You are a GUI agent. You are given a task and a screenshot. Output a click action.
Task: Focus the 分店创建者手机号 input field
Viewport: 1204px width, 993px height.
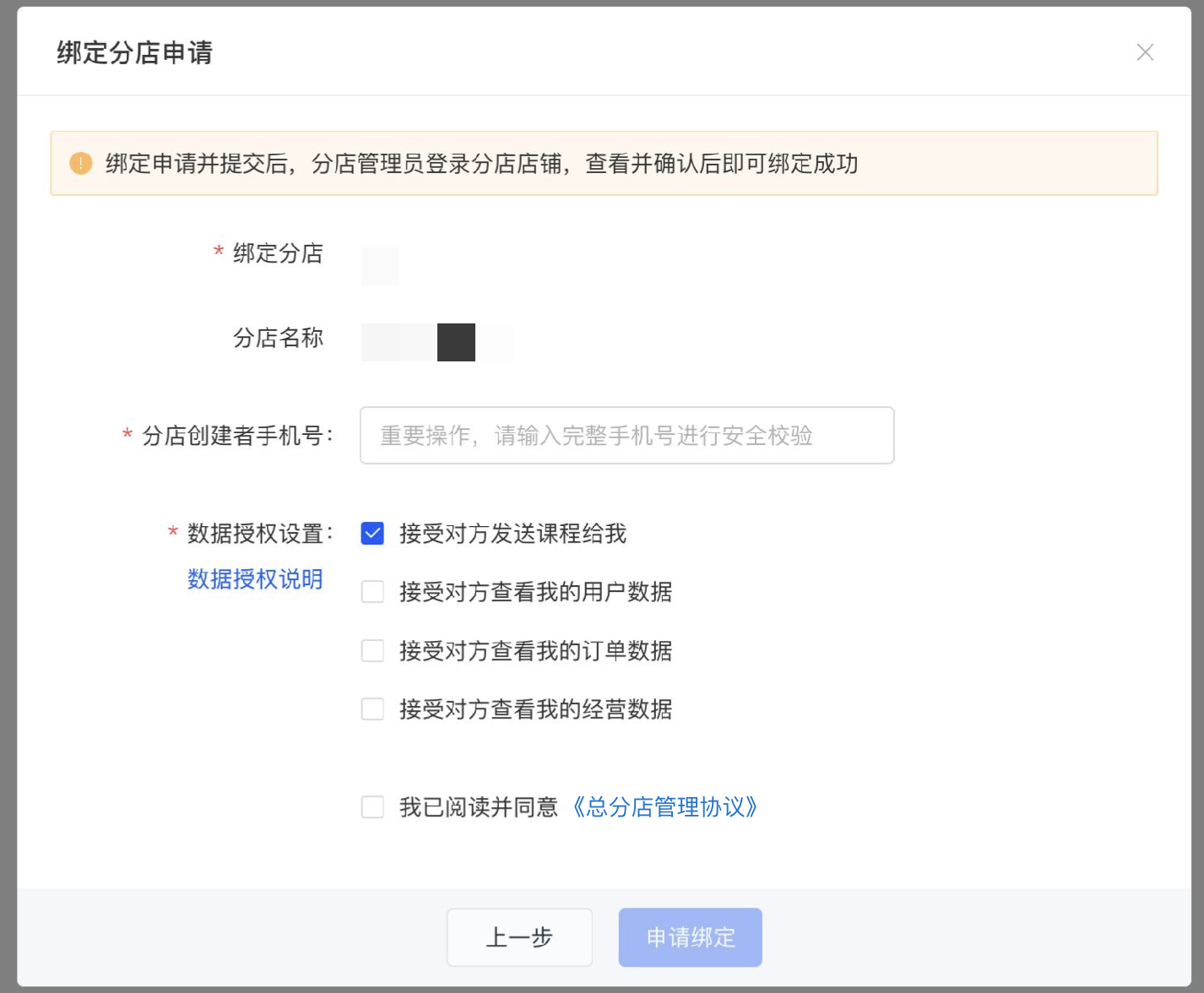[x=626, y=436]
